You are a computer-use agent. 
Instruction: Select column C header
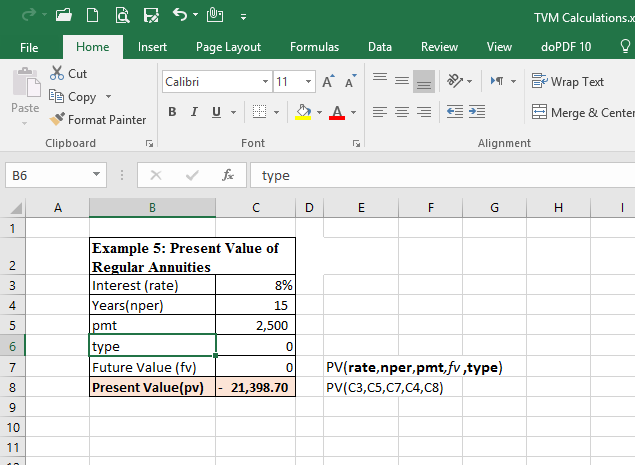pyautogui.click(x=256, y=208)
